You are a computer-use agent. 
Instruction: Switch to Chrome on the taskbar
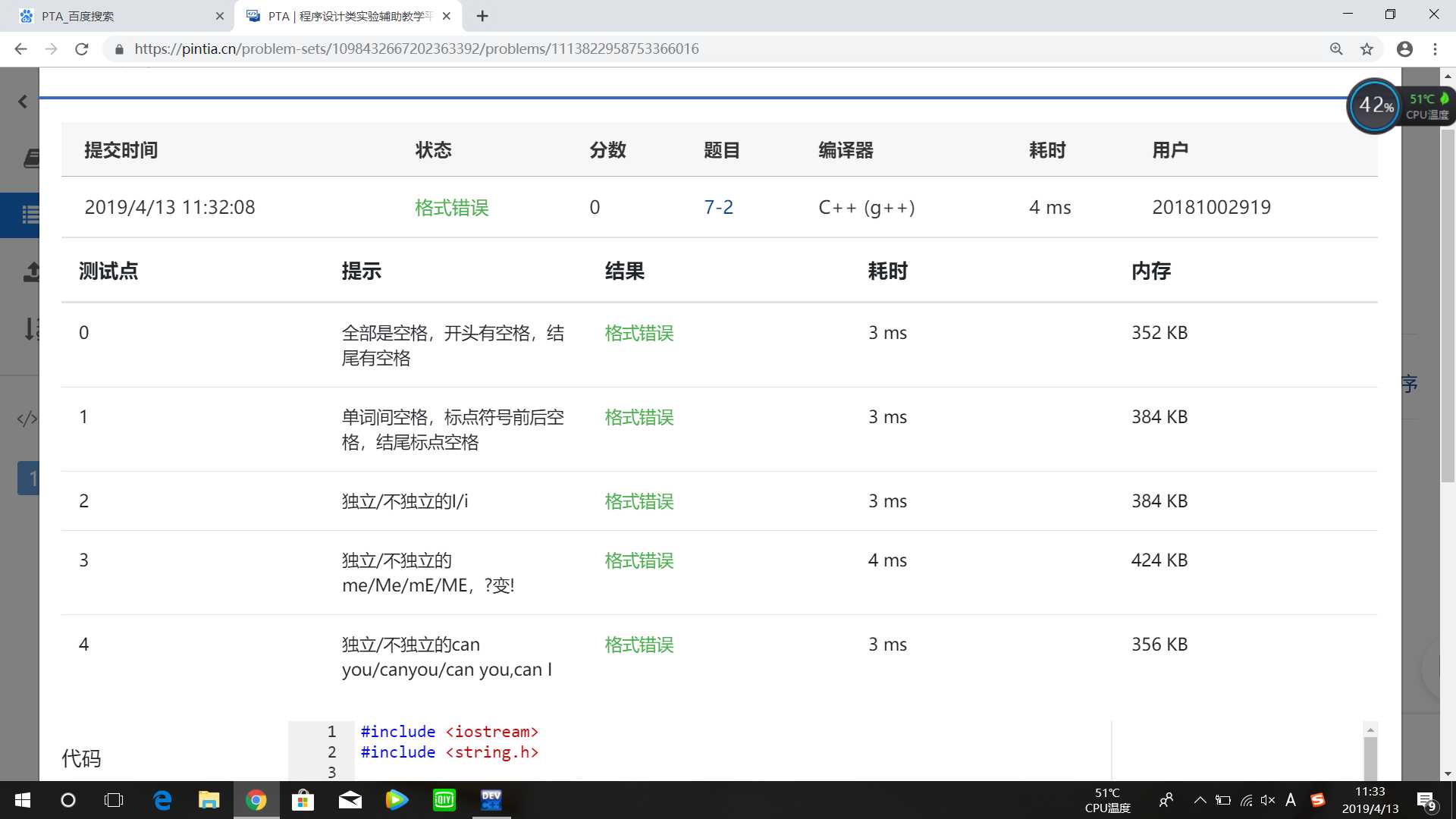(x=256, y=800)
